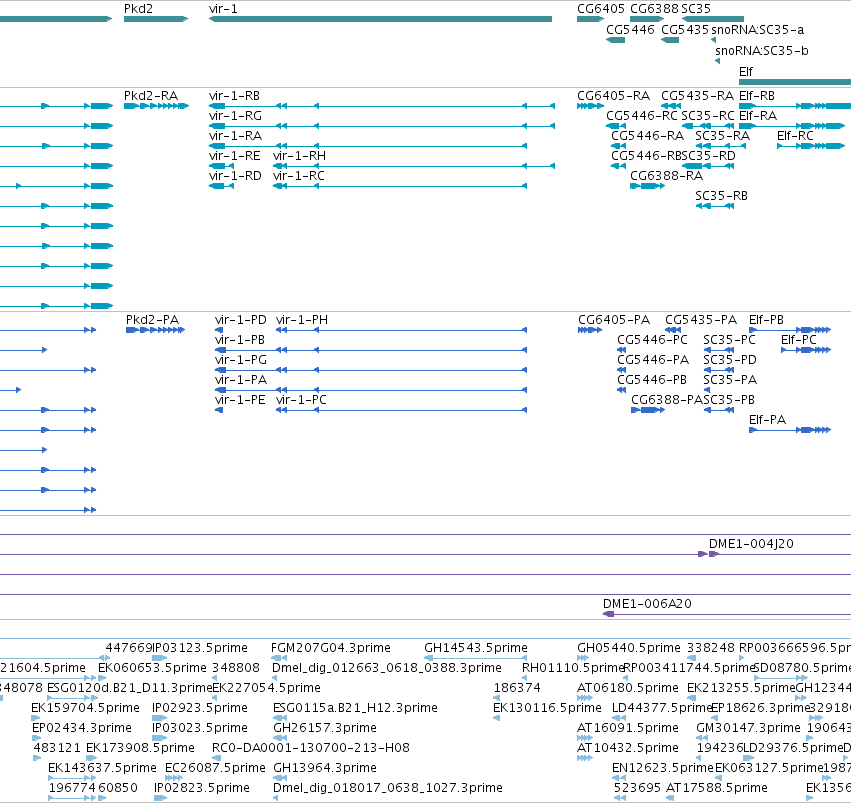
Task: Open protein label vir-1-PH
Action: (302, 320)
